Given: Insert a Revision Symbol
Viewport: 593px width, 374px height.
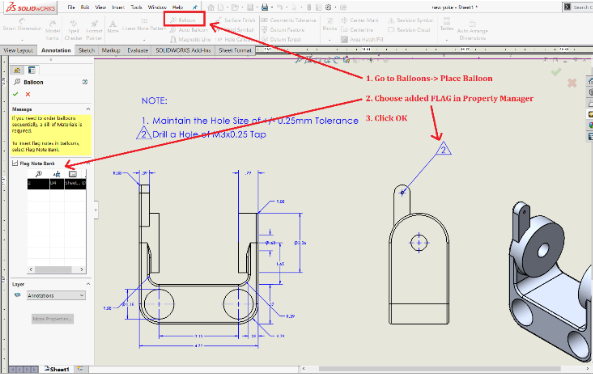Looking at the screenshot, I should pos(410,20).
